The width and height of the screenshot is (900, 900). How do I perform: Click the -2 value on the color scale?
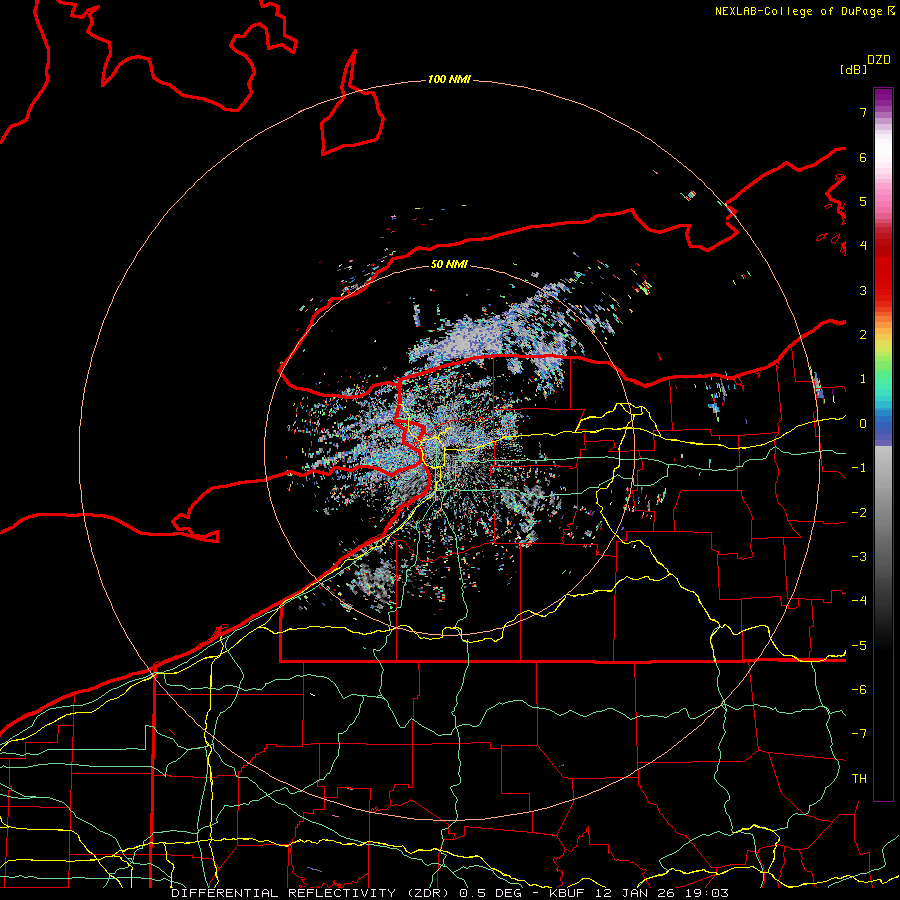point(859,513)
